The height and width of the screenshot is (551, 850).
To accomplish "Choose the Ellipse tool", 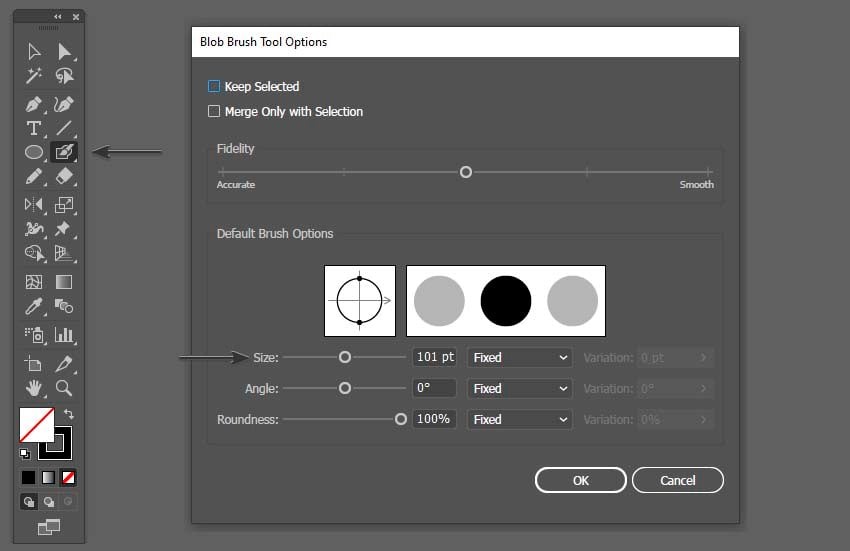I will (34, 152).
